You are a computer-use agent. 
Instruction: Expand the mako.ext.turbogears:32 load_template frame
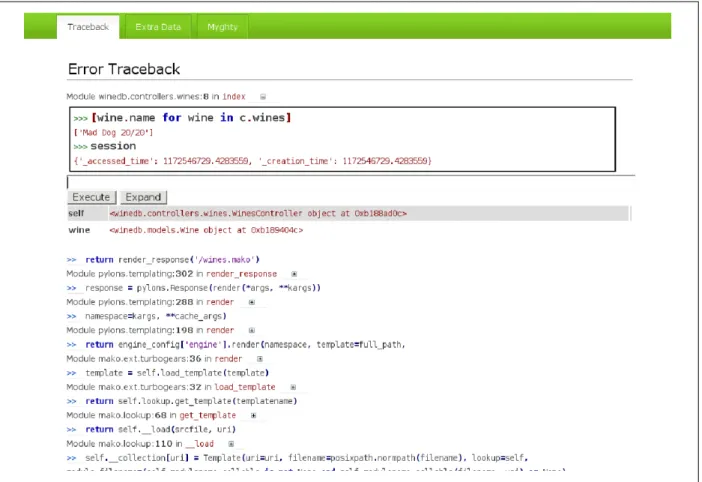tap(293, 387)
